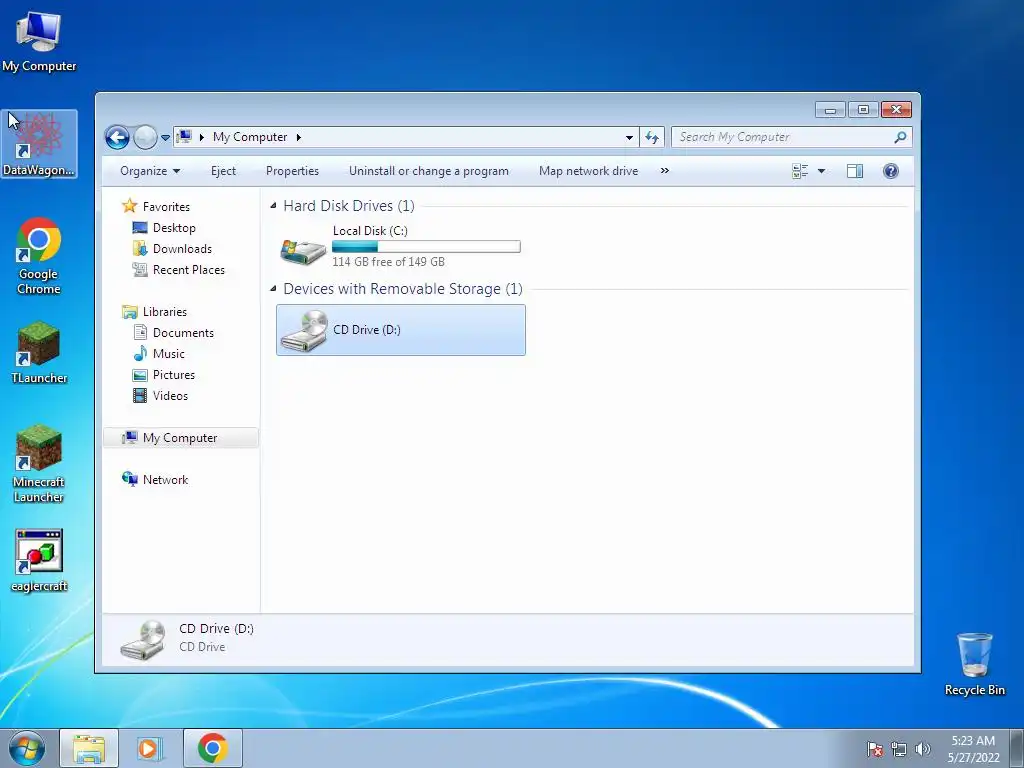Click Eject in the toolbar
Screen dimensions: 1024x768
click(223, 171)
